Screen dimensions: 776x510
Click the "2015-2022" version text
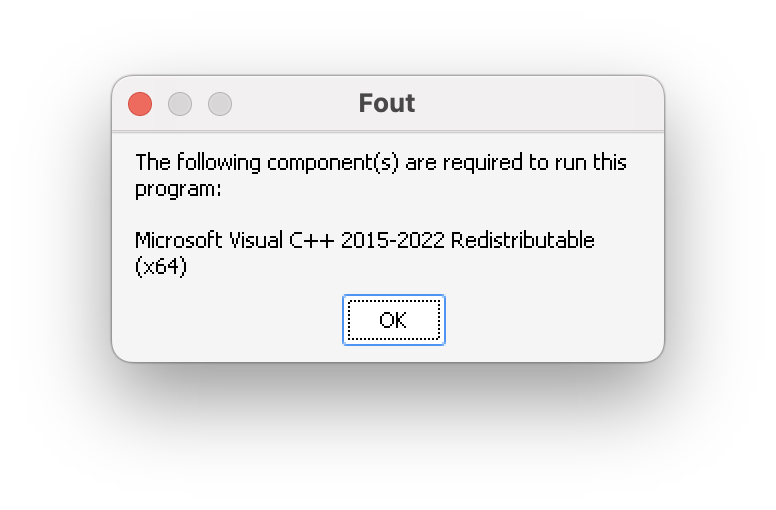coord(392,240)
